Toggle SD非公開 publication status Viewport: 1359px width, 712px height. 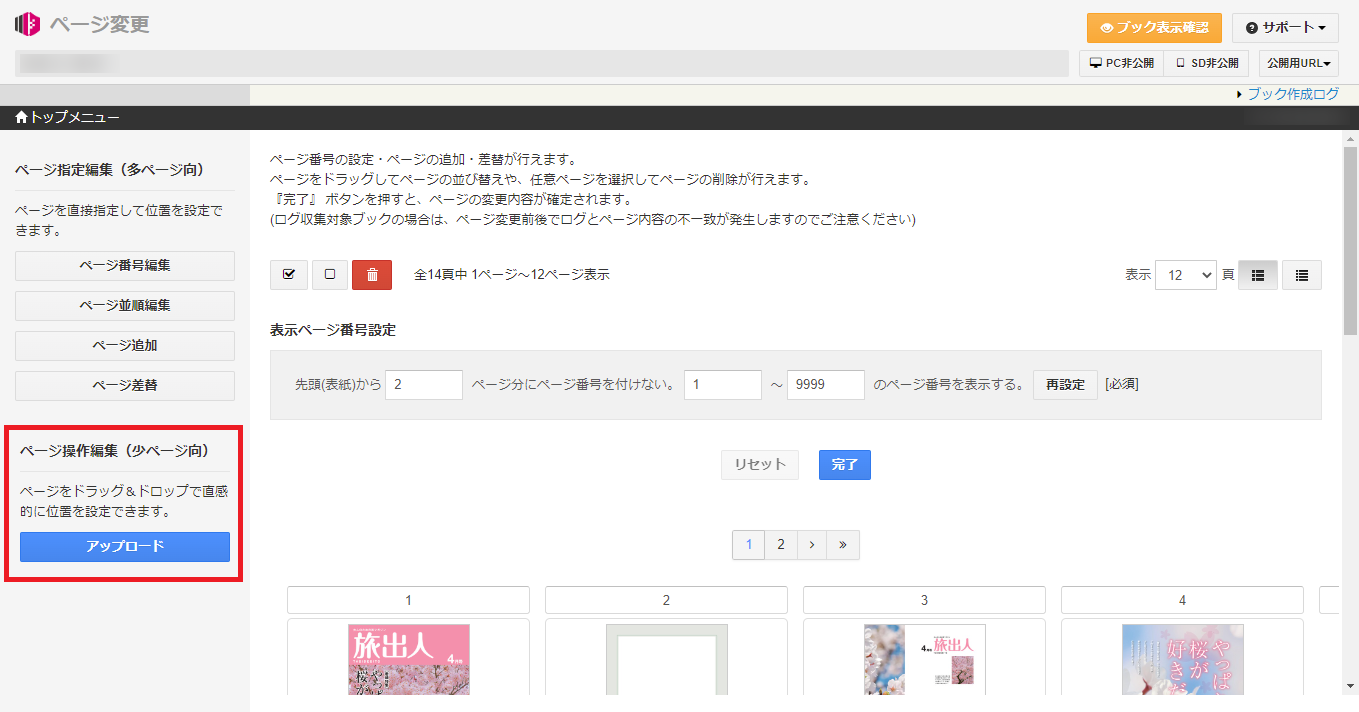[1206, 62]
